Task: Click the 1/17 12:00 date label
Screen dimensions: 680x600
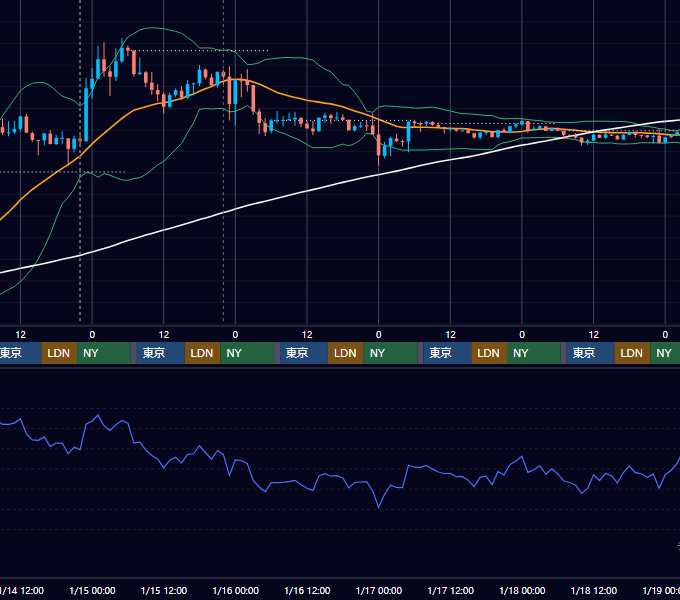Action: [451, 590]
